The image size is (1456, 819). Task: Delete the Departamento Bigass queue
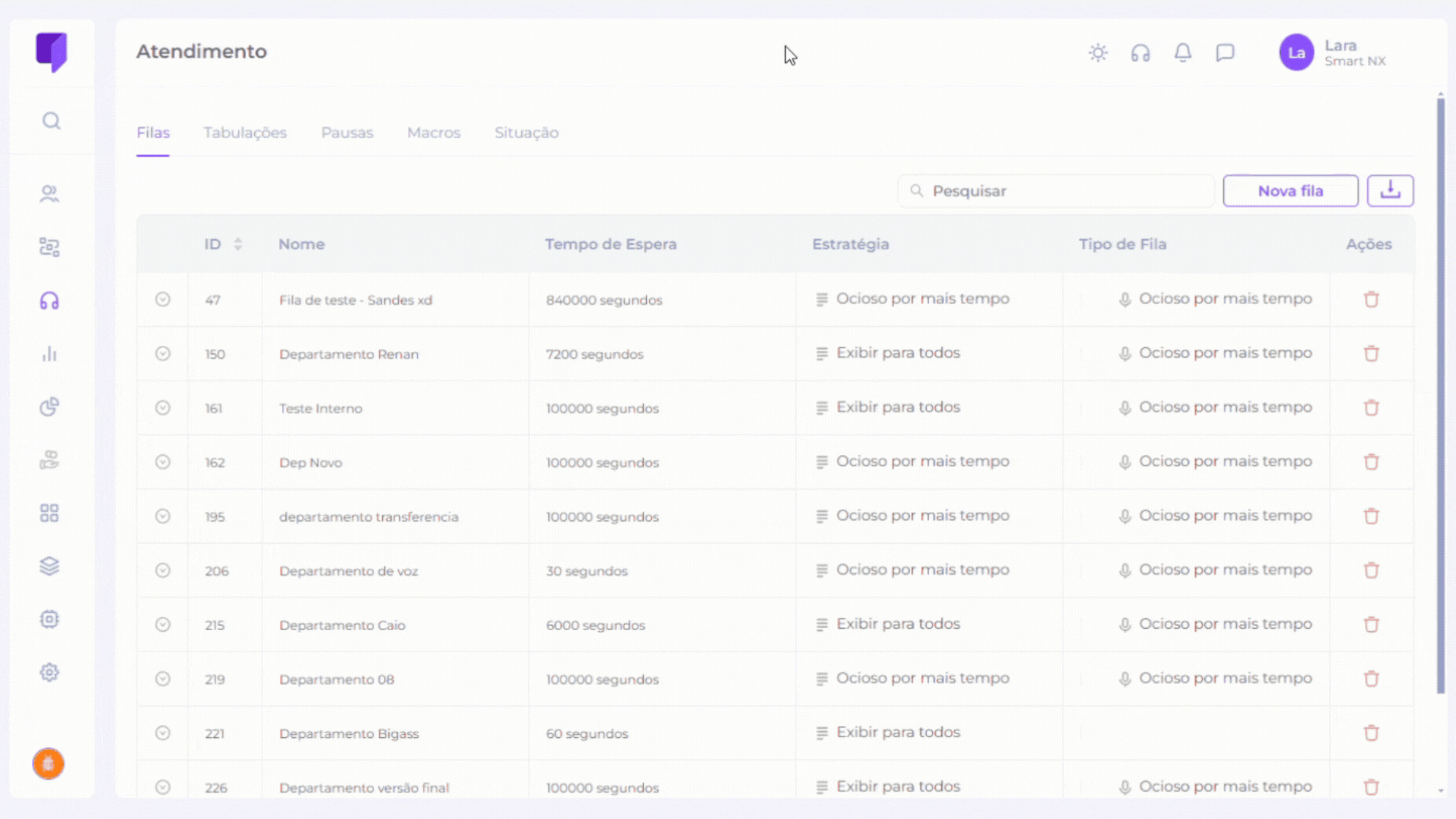1371,733
